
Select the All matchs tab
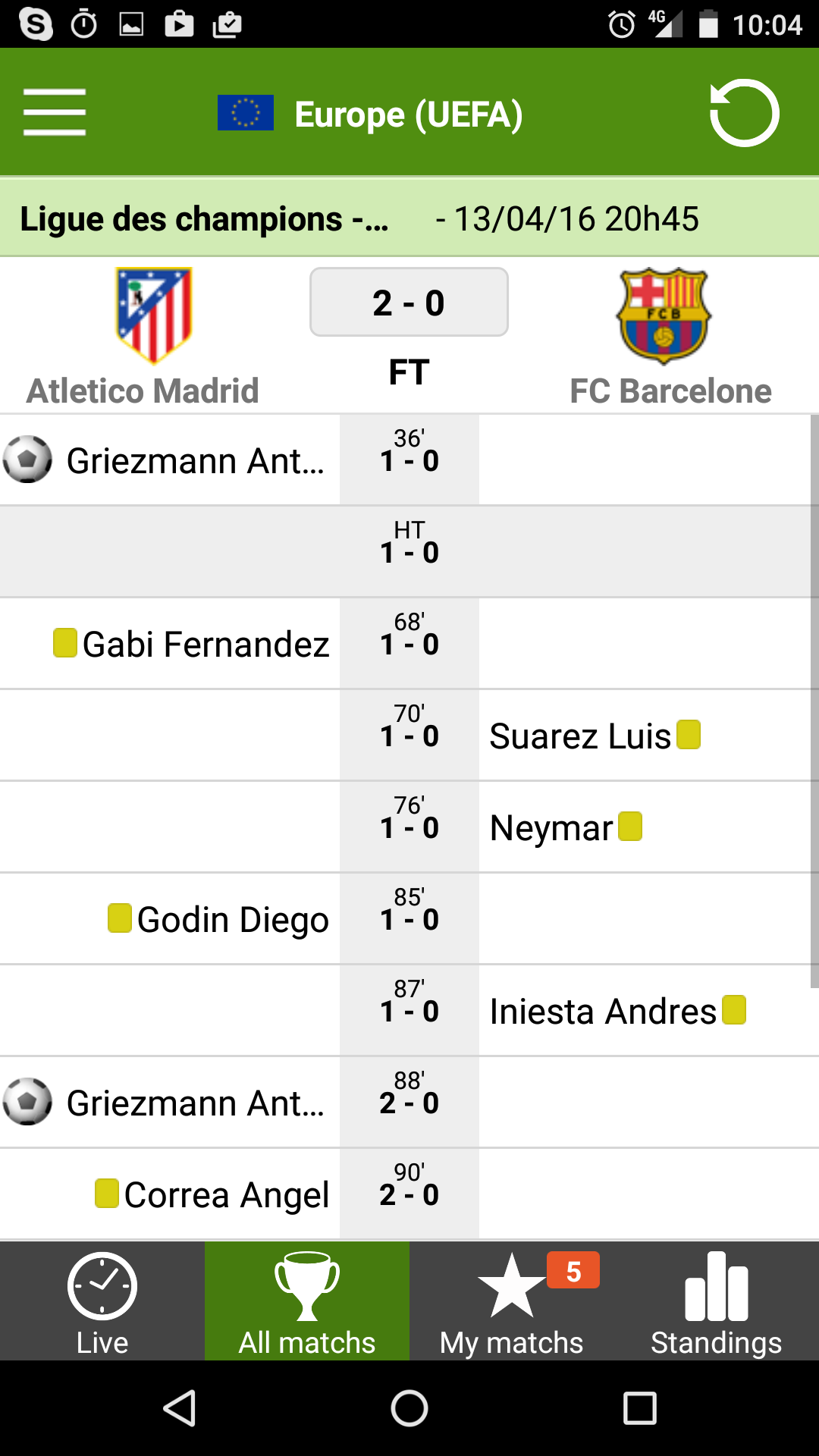pos(307,1301)
